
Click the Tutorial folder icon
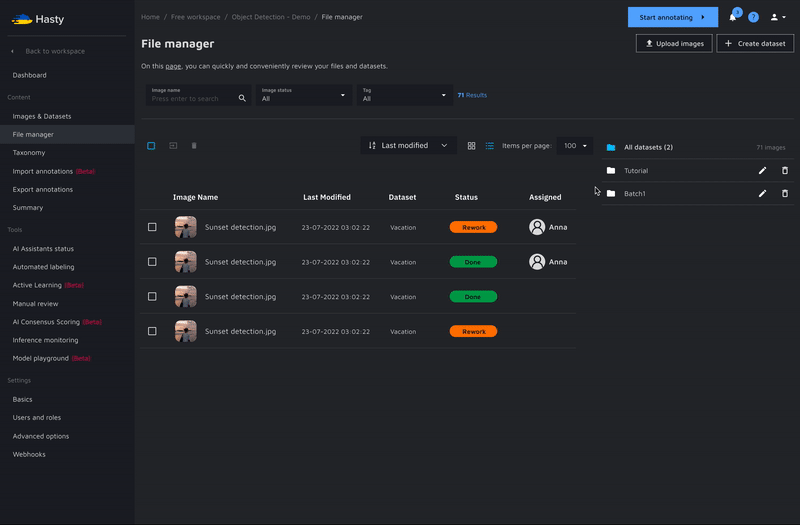(611, 170)
